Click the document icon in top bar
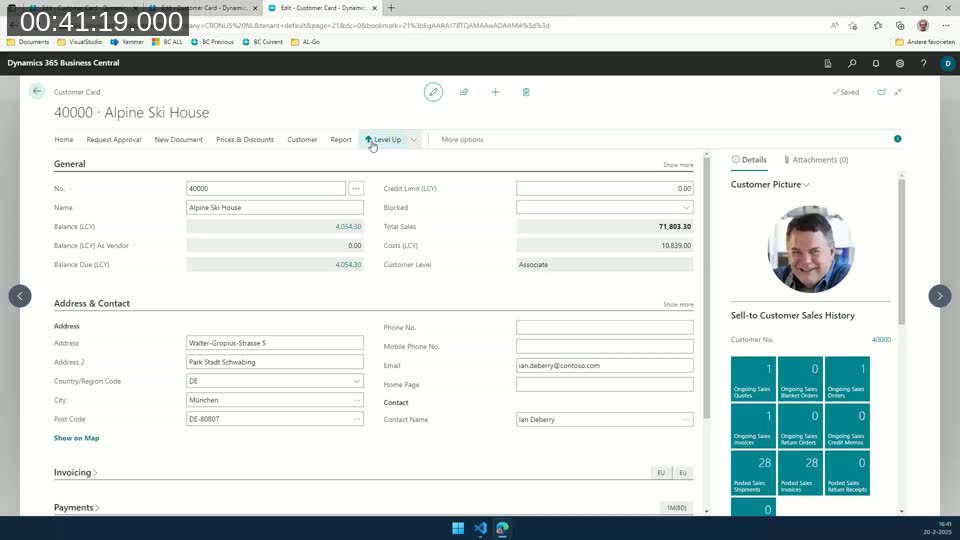960x540 pixels. 828,63
